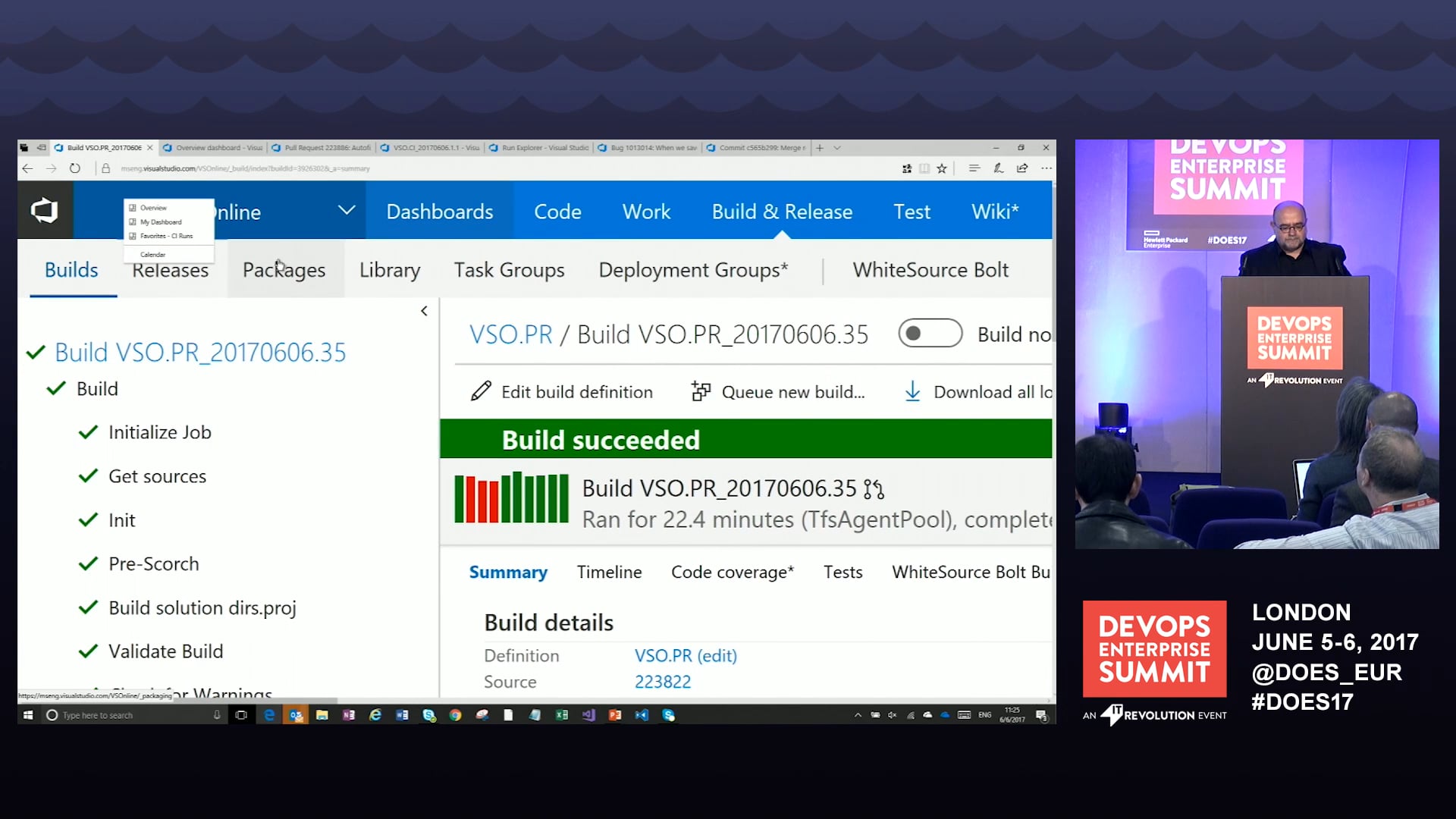
Task: Click the browser refresh icon
Action: pyautogui.click(x=75, y=168)
